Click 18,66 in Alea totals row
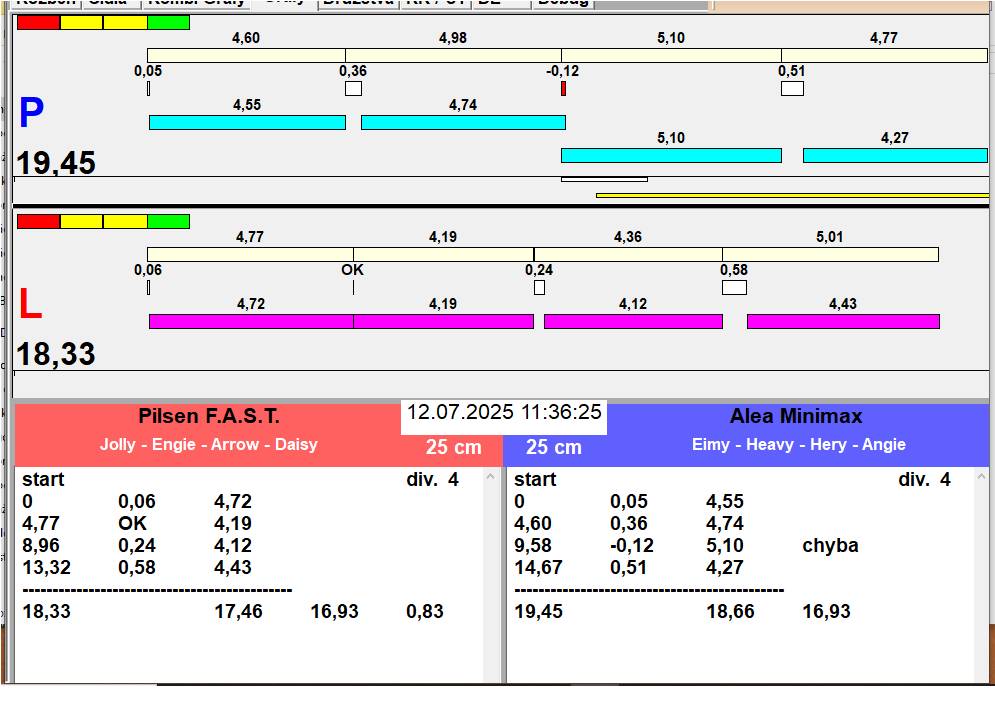 click(x=730, y=612)
